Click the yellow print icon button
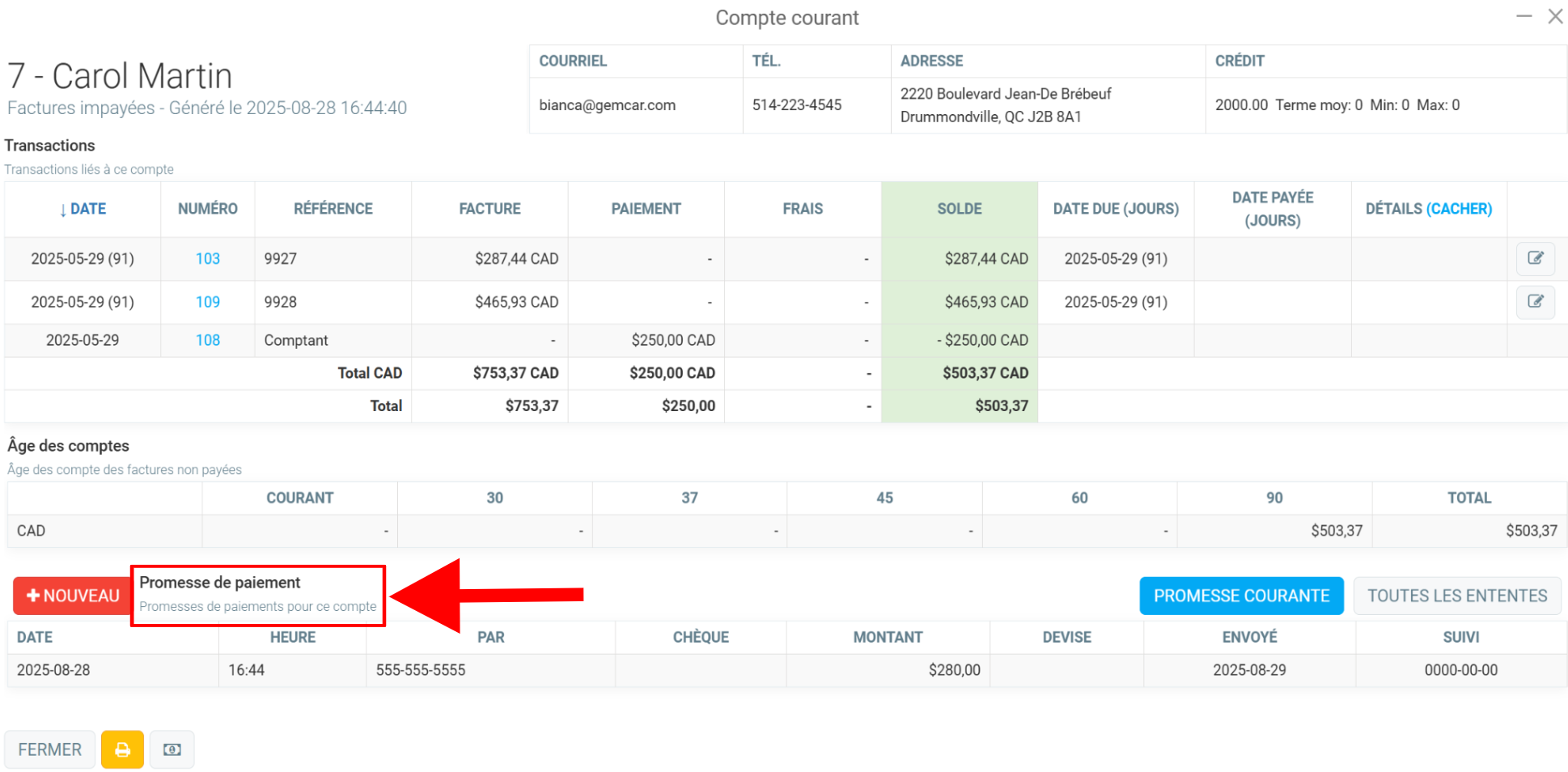Image resolution: width=1568 pixels, height=772 pixels. tap(122, 749)
